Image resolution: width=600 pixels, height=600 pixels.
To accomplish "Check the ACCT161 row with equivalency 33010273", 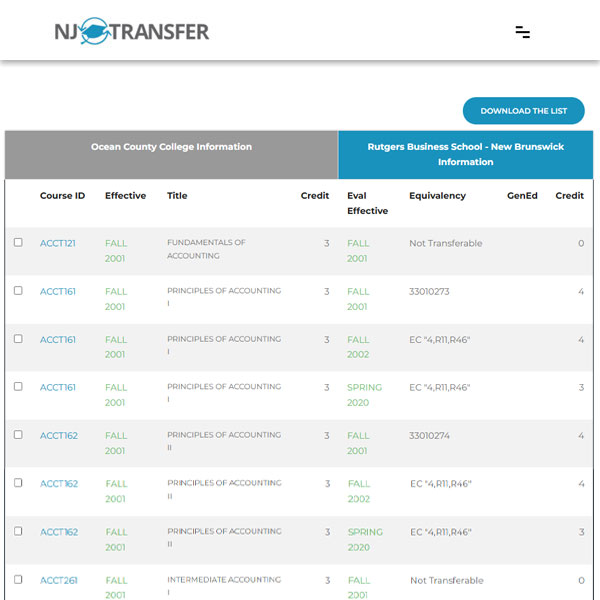I will [x=18, y=290].
